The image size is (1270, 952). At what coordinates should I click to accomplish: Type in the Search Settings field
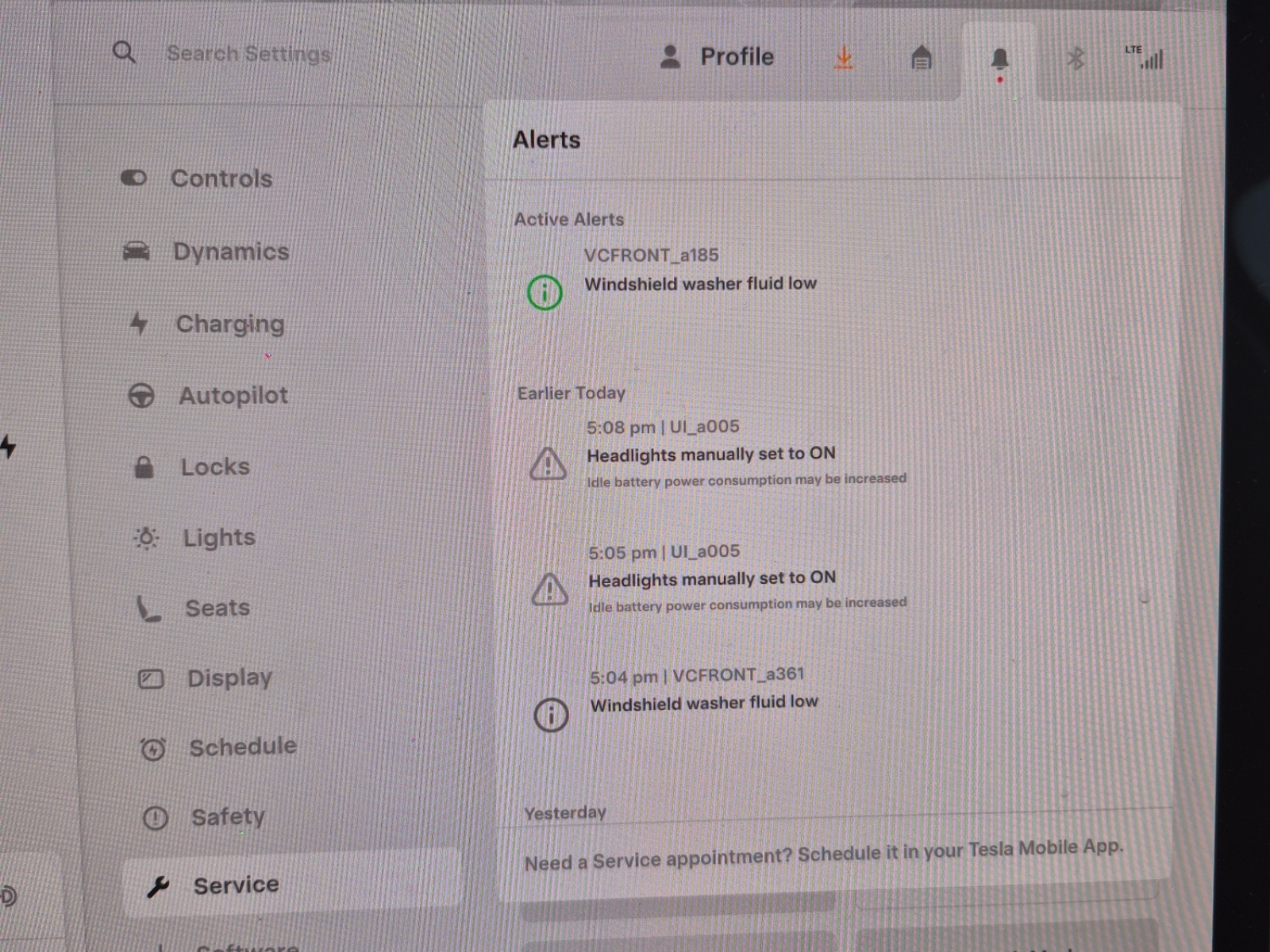point(248,54)
